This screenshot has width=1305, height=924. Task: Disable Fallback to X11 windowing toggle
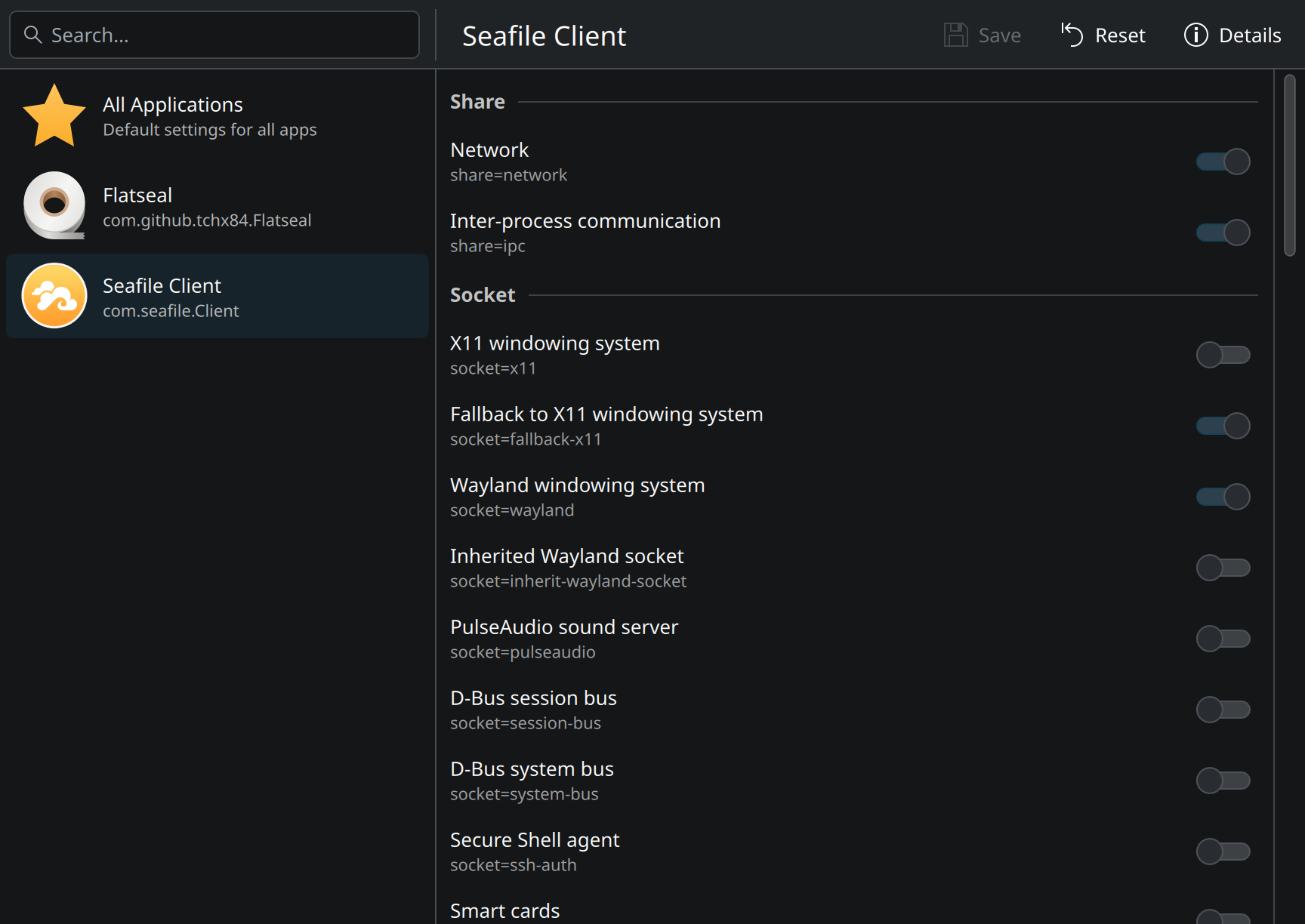tap(1223, 426)
